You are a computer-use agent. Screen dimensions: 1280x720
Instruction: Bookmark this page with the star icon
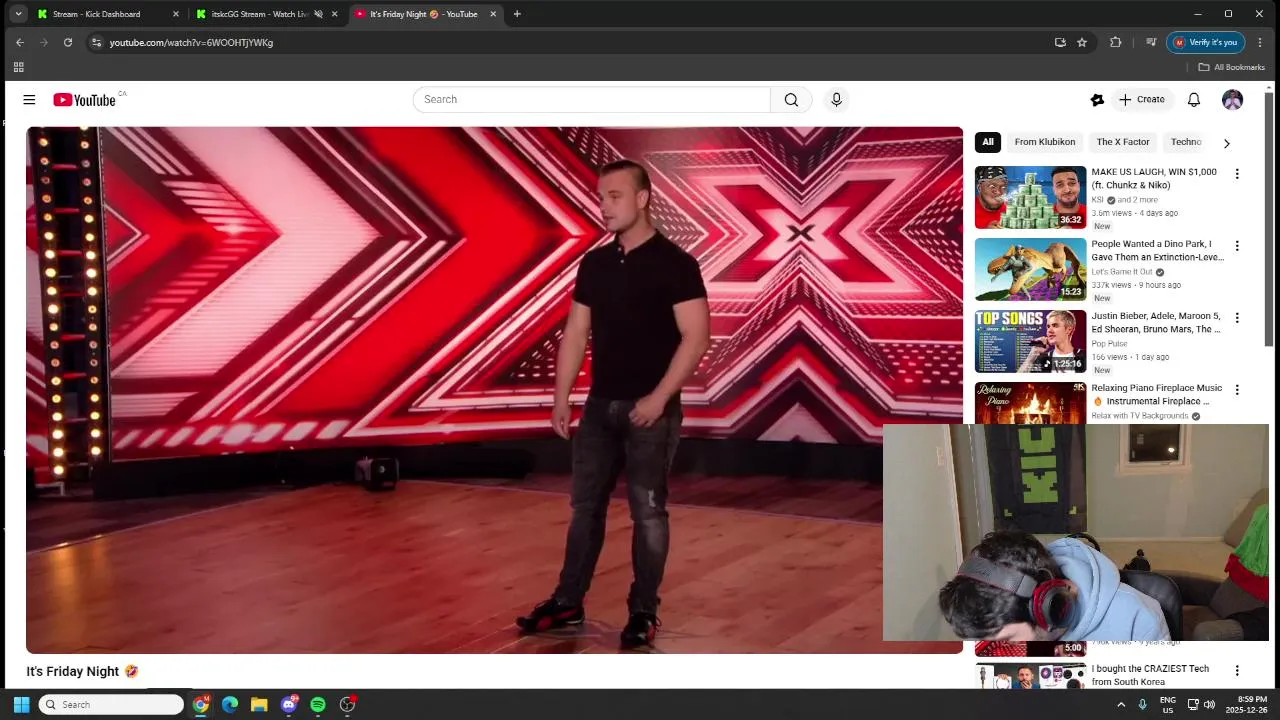click(1082, 42)
